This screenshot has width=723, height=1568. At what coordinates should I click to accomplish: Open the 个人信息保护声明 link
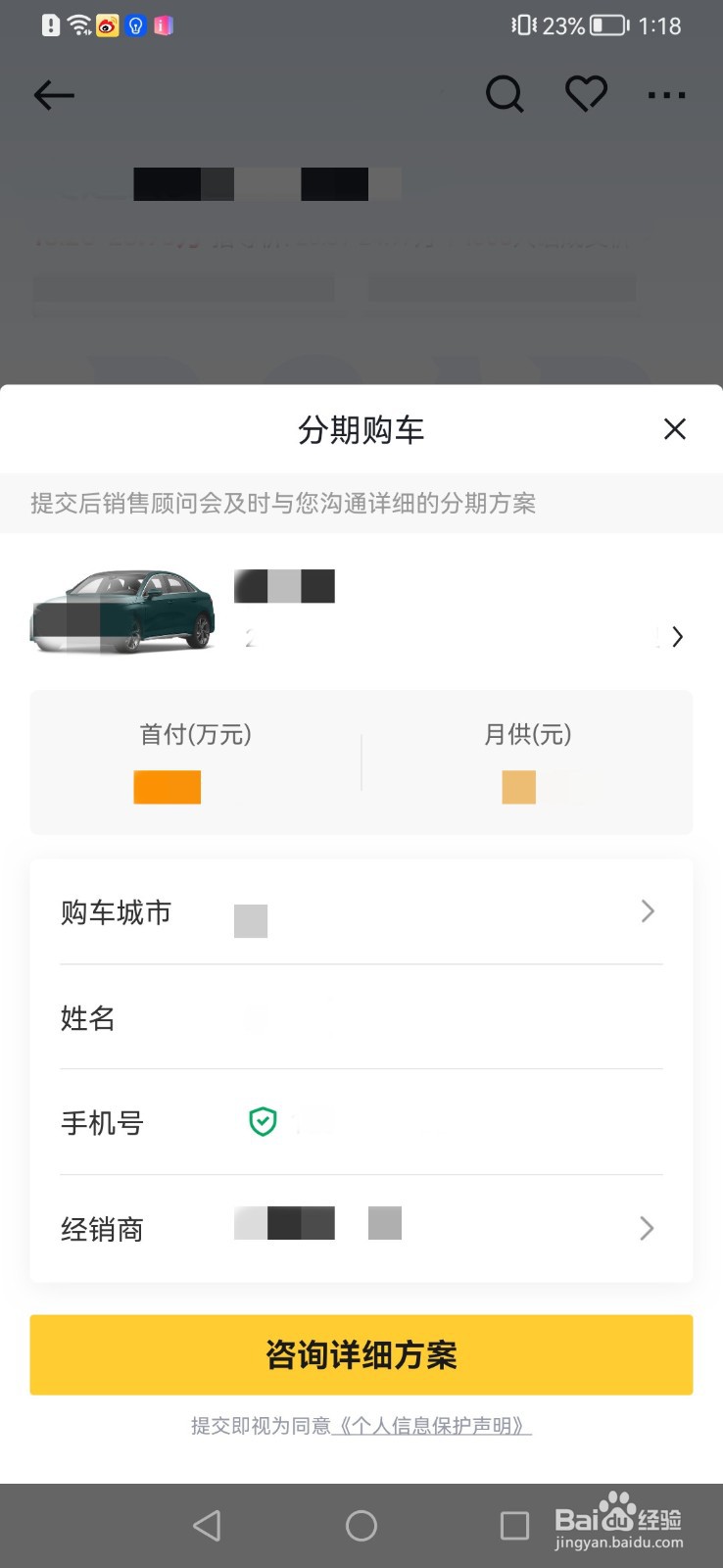click(x=432, y=1426)
